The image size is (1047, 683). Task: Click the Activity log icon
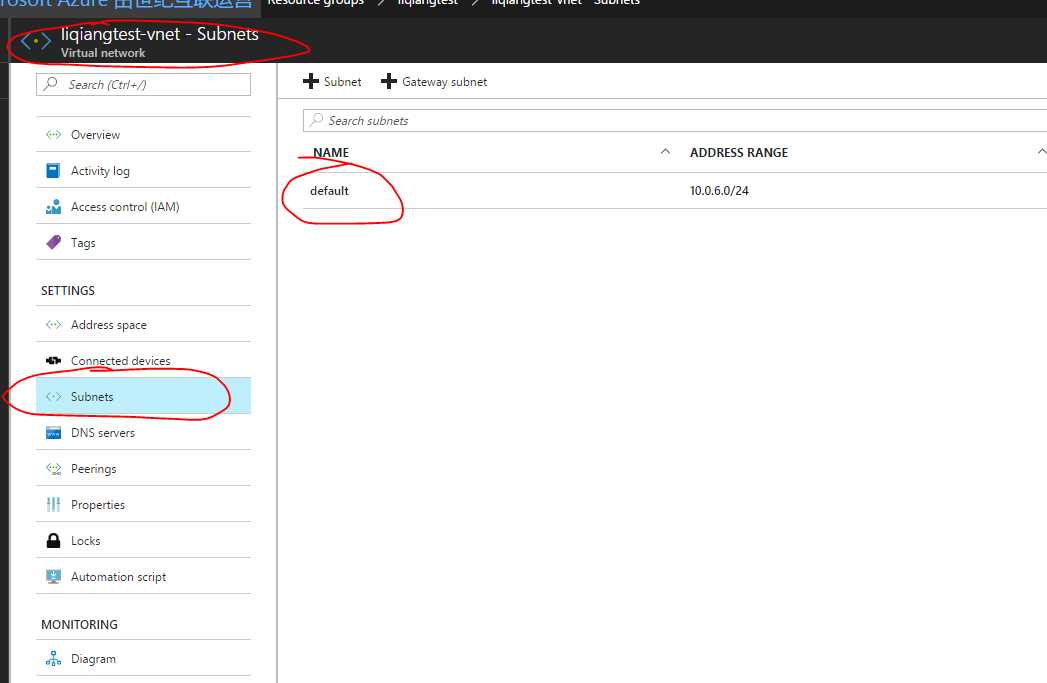tap(53, 171)
